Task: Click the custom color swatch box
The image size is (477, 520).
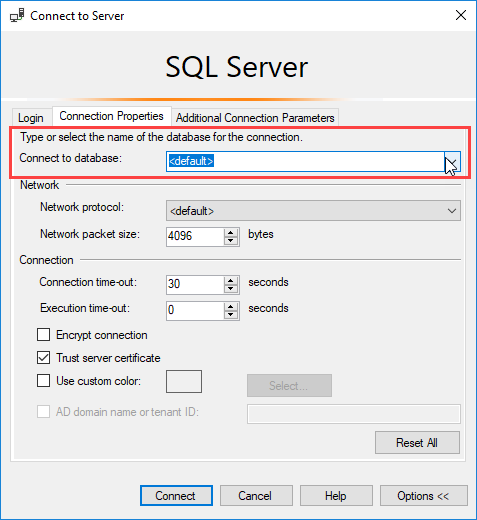Action: [184, 381]
